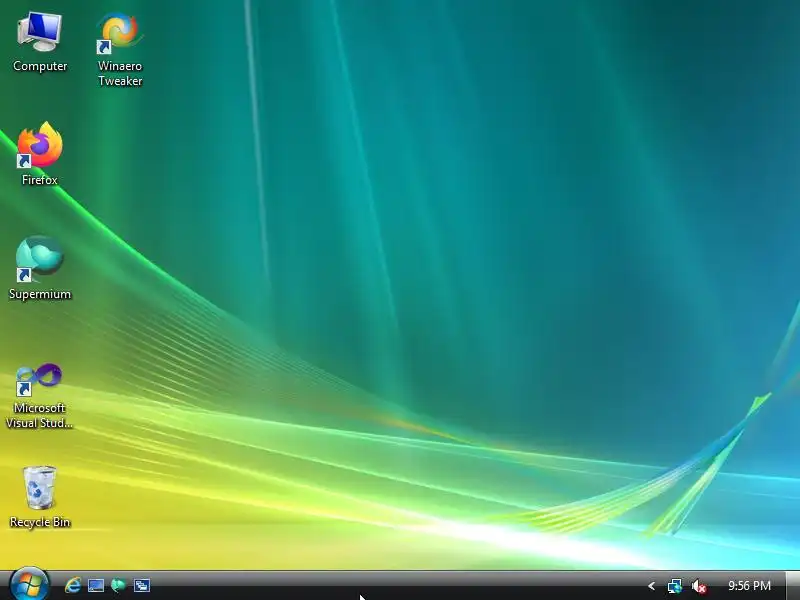This screenshot has width=800, height=600.
Task: Launch Internet Explorer from Quick Launch
Action: (72, 585)
